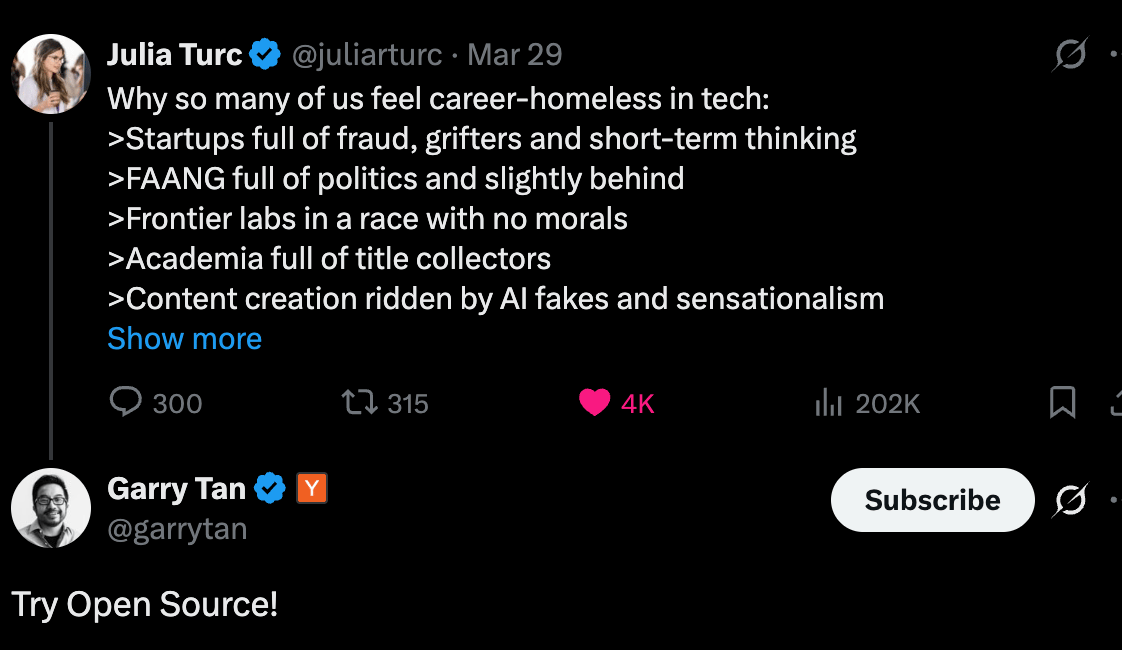1122x650 pixels.
Task: Open Julia Turc's profile picture
Action: pos(51,74)
